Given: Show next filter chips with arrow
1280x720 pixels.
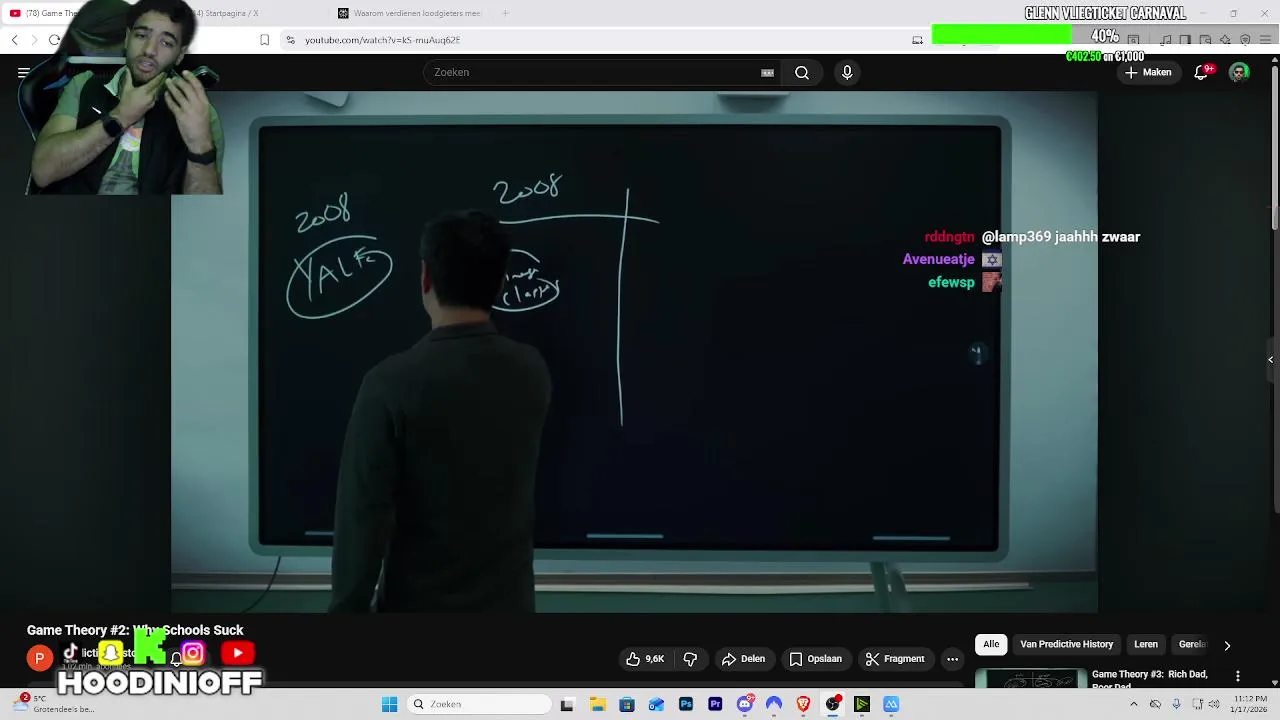Looking at the screenshot, I should tap(1227, 645).
